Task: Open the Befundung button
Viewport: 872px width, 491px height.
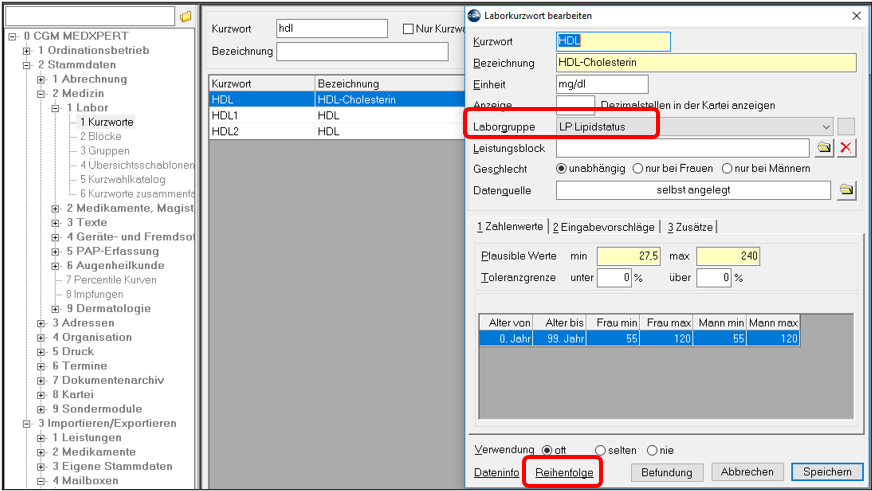Action: click(667, 472)
